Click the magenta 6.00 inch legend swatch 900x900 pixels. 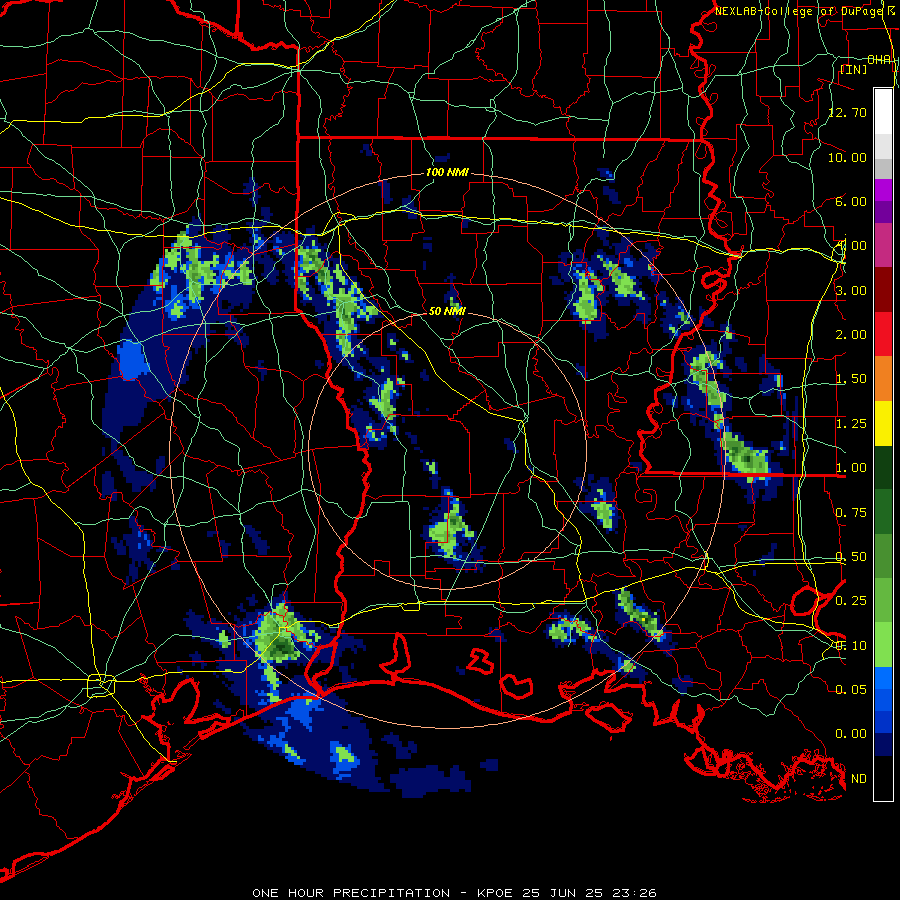[x=883, y=190]
